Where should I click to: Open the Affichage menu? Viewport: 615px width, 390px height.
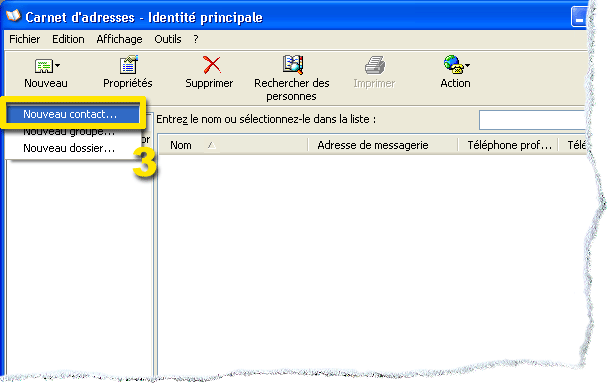point(119,39)
